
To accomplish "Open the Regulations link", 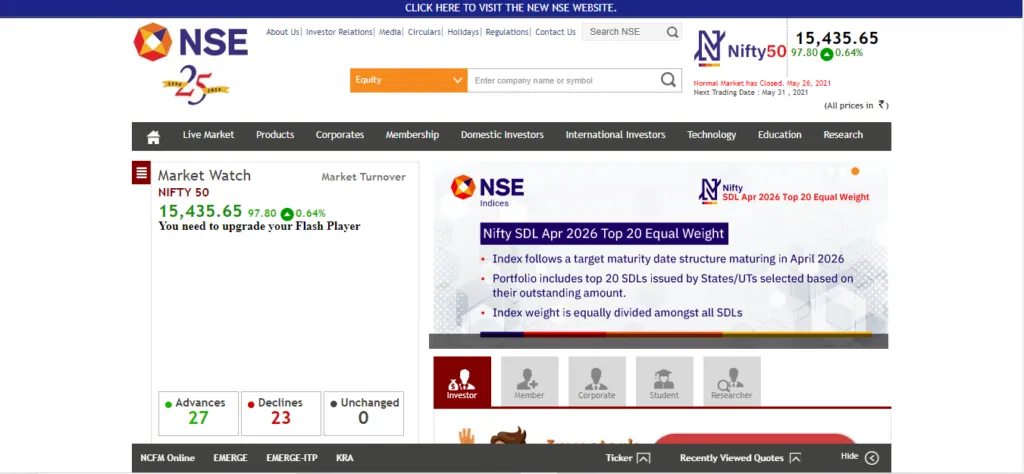I will (x=507, y=32).
